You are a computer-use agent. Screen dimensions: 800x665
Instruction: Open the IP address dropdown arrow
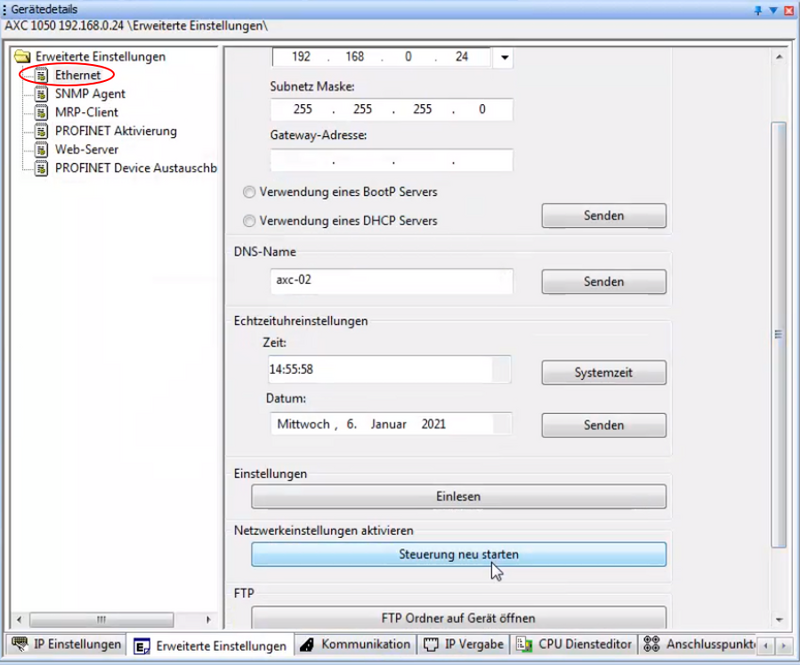click(505, 57)
